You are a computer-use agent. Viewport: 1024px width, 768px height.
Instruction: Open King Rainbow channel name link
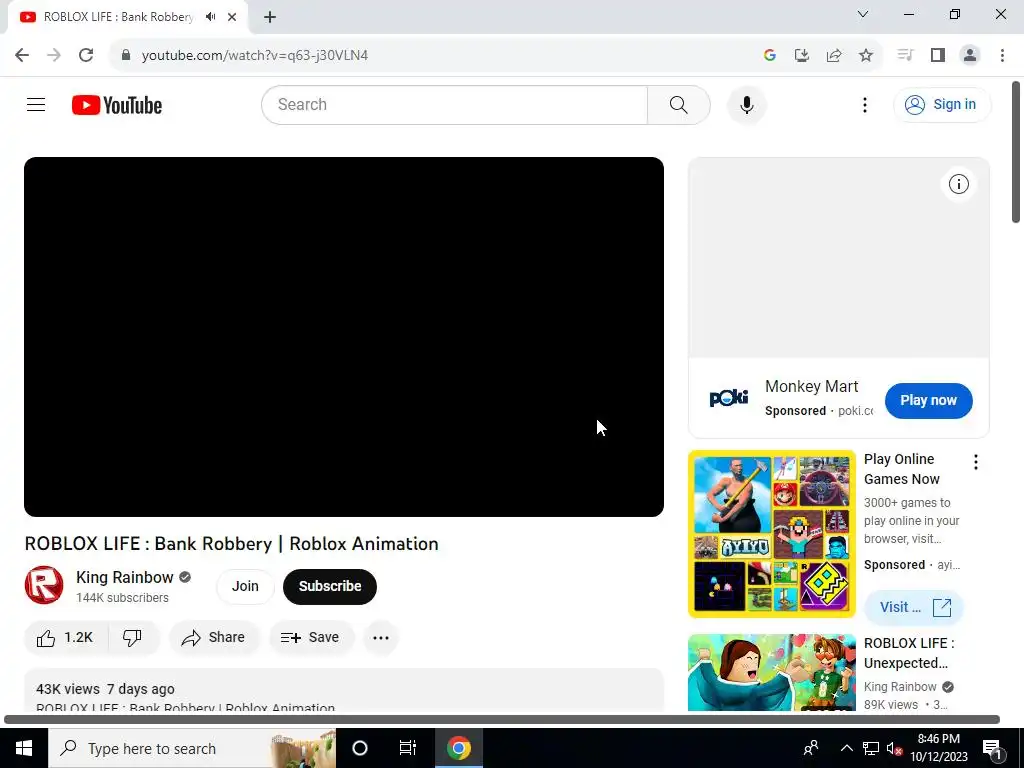[x=125, y=577]
